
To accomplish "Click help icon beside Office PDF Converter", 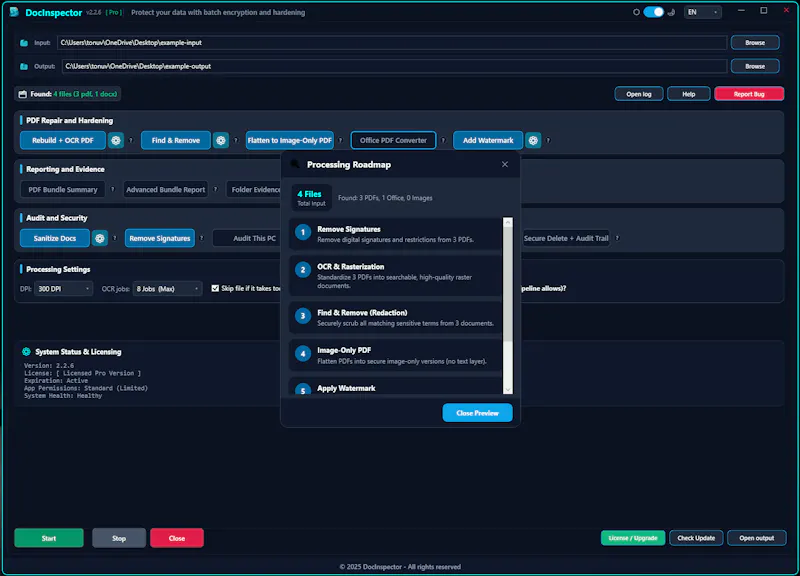I will pyautogui.click(x=443, y=140).
